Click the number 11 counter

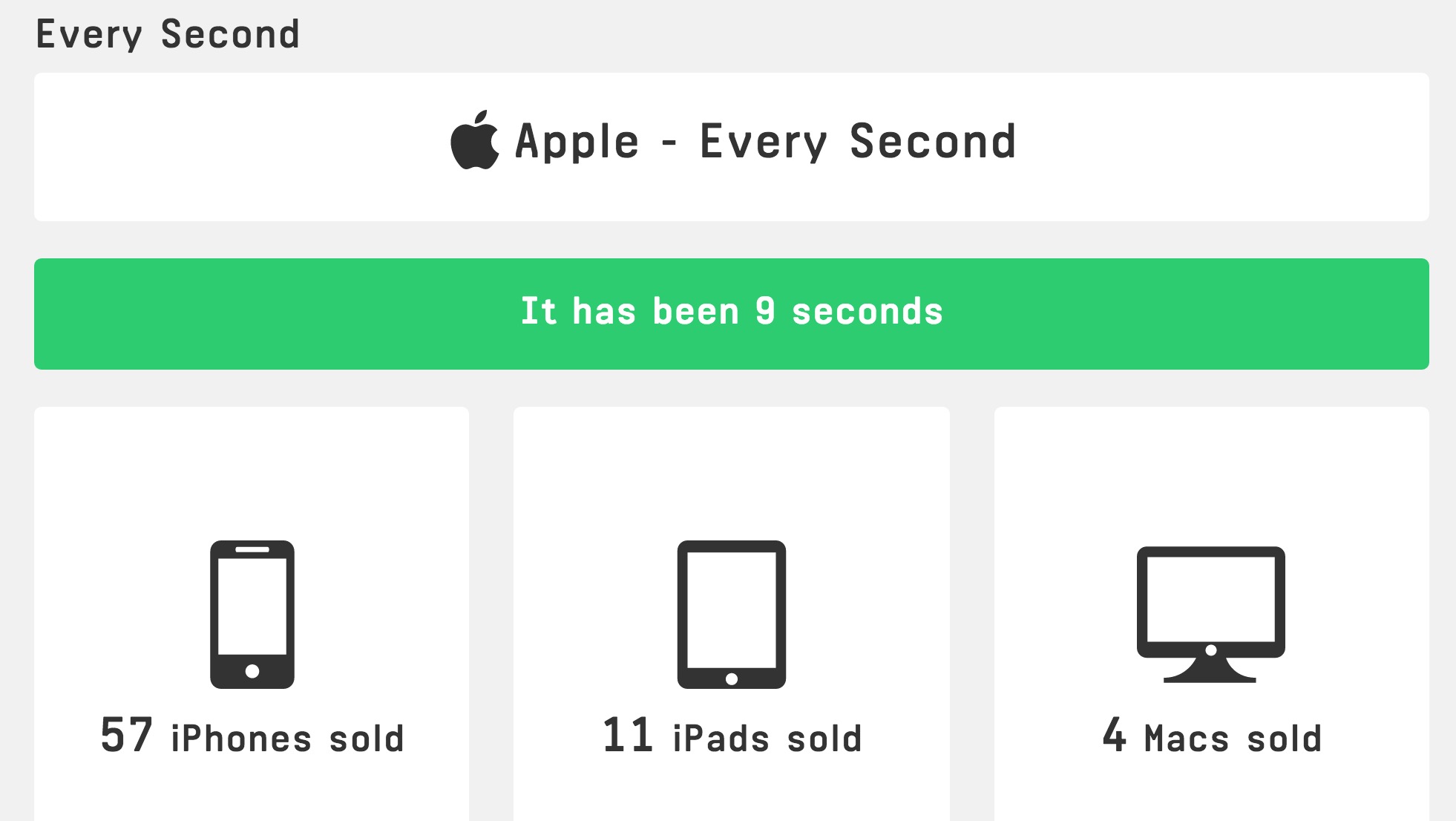pos(628,735)
